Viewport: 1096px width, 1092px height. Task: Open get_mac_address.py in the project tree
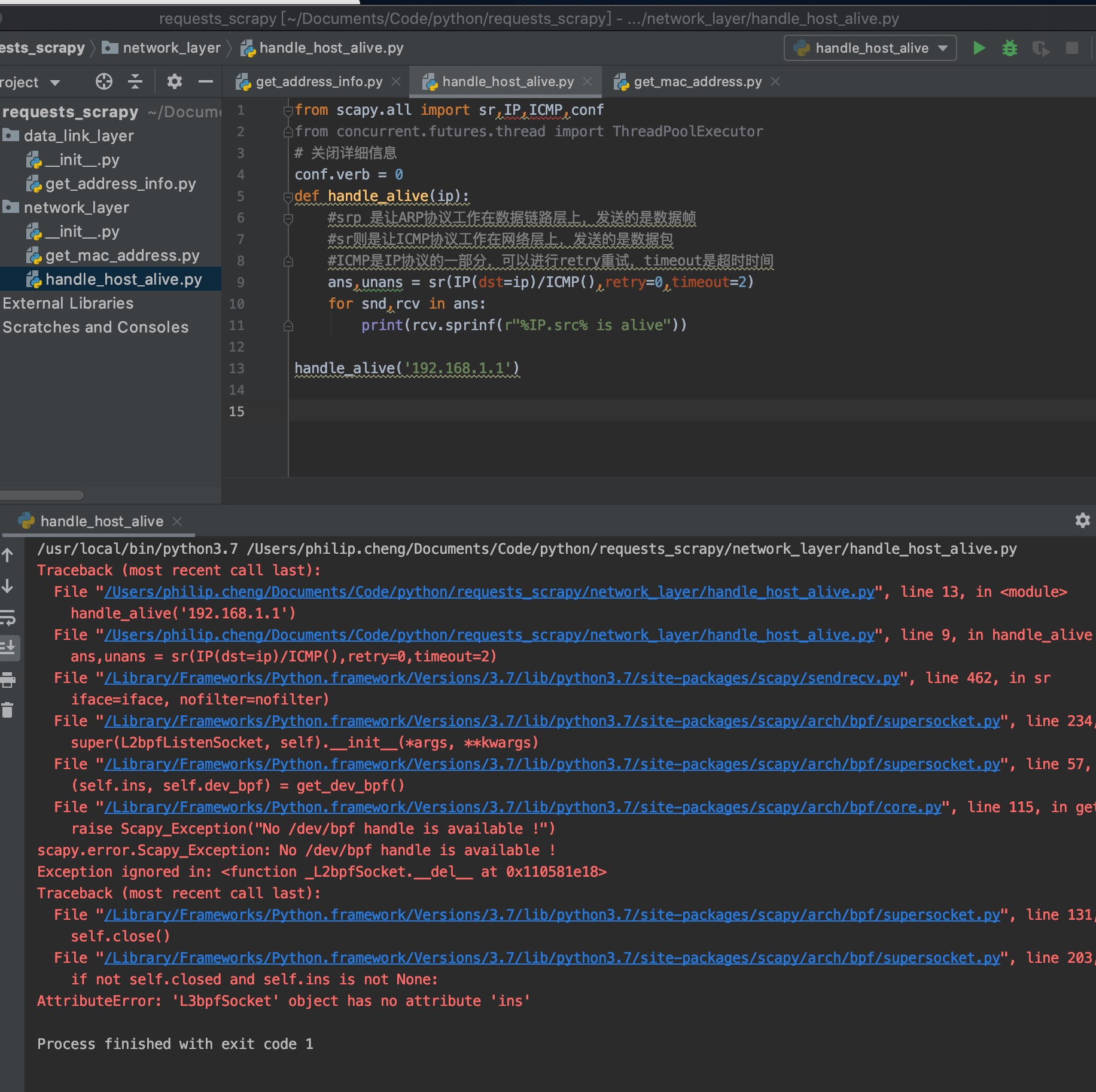pos(113,255)
